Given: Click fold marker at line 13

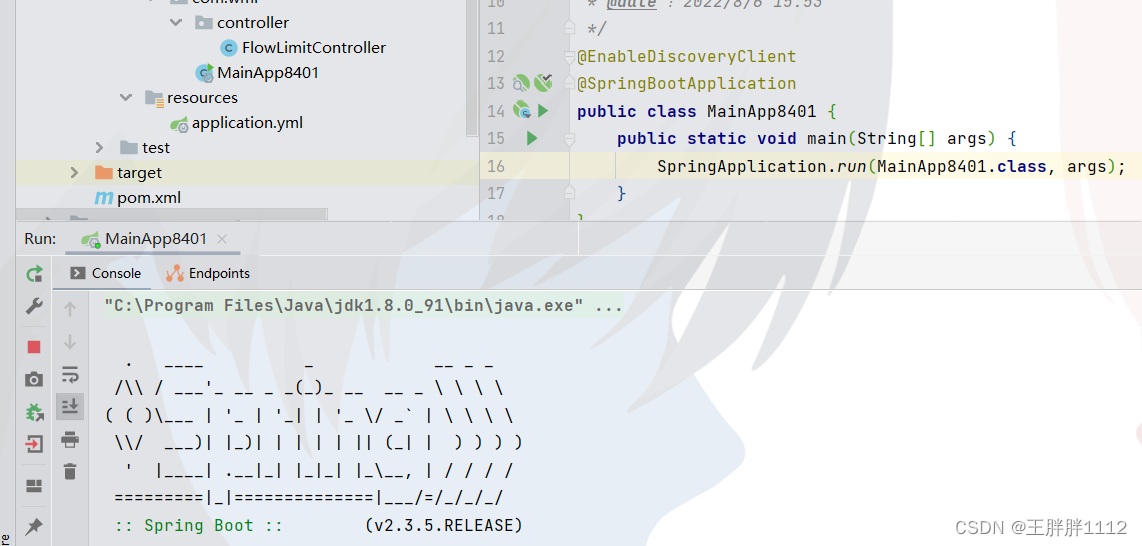Looking at the screenshot, I should (x=570, y=84).
